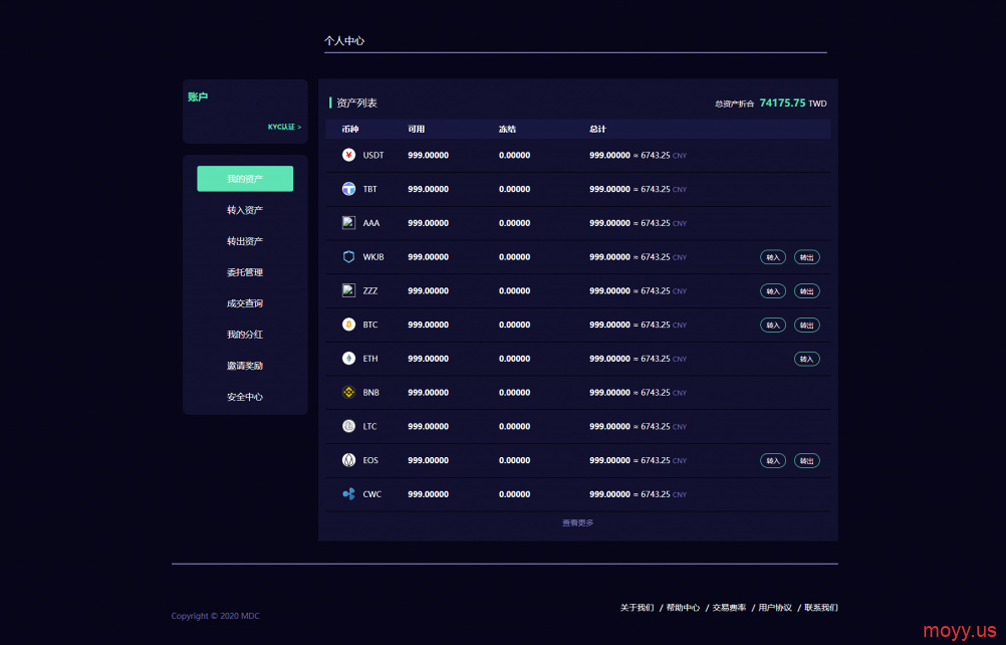Open 邀请奖励 menu item
Viewport: 1006px width, 645px height.
click(245, 366)
